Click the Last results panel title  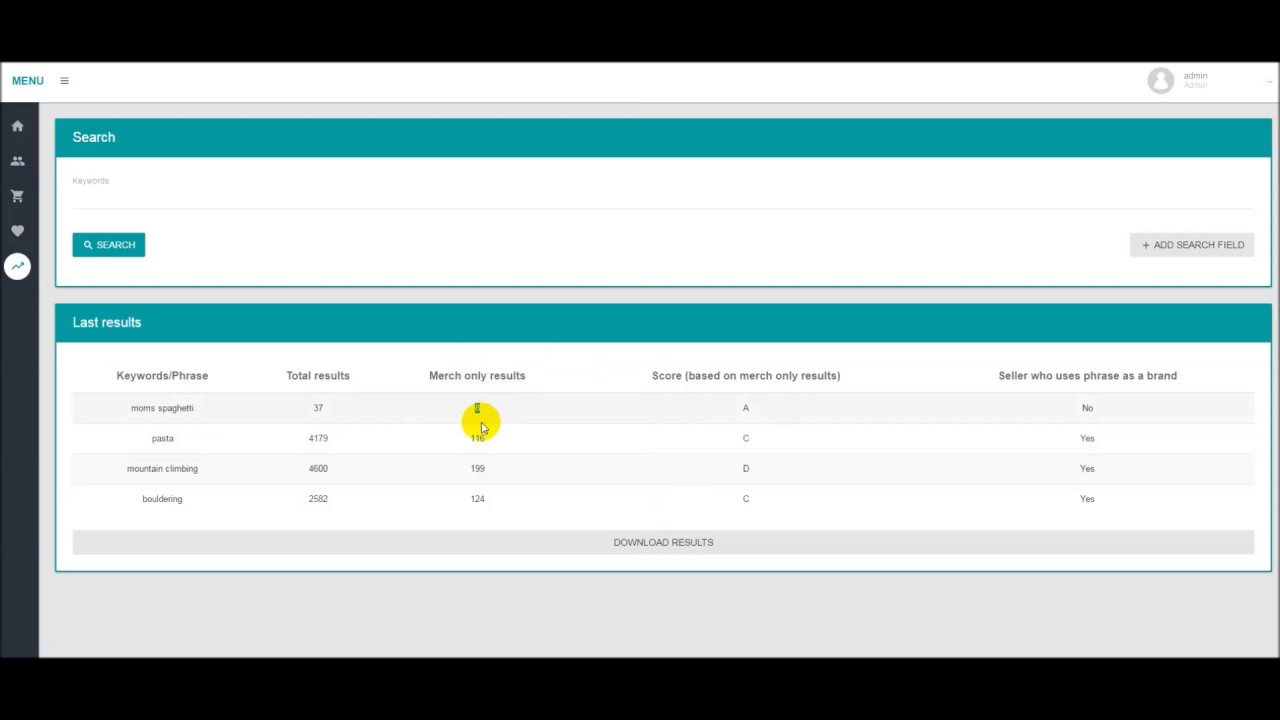point(107,322)
